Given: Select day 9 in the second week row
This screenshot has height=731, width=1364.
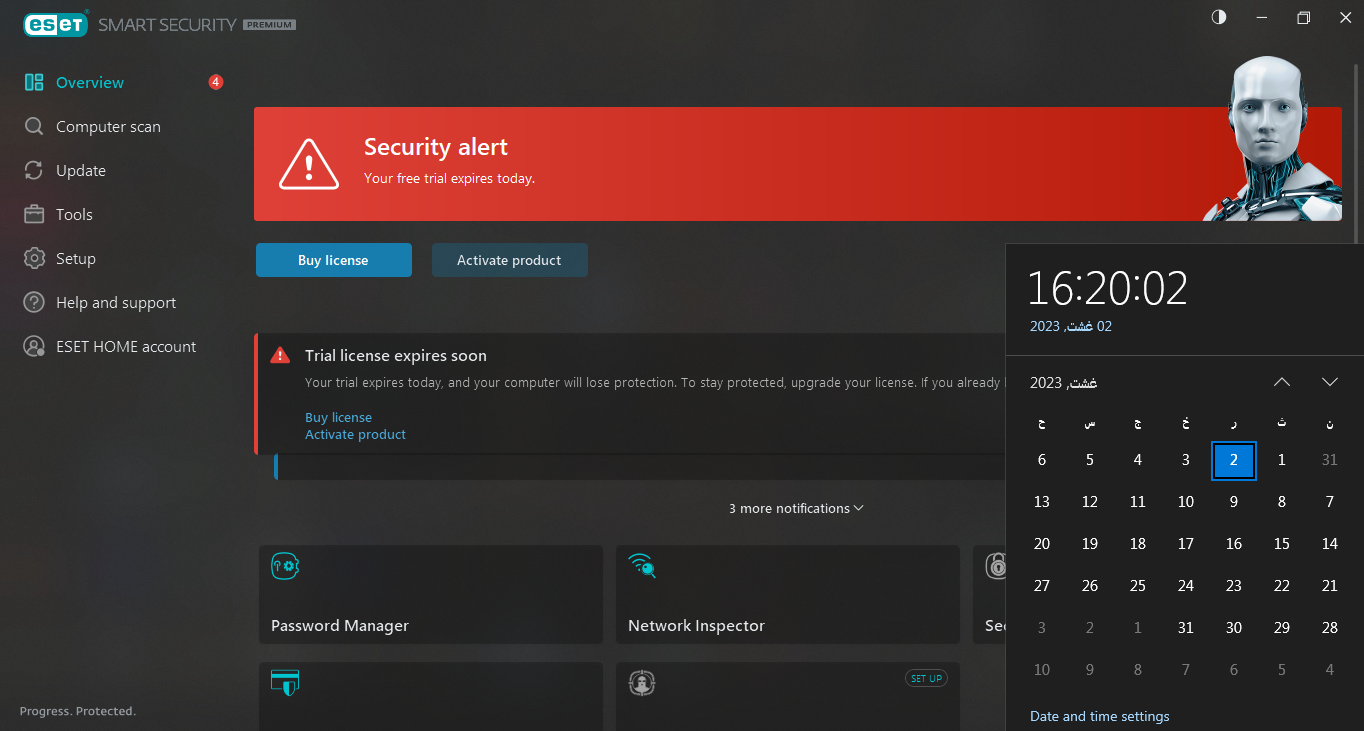Looking at the screenshot, I should tap(1234, 502).
